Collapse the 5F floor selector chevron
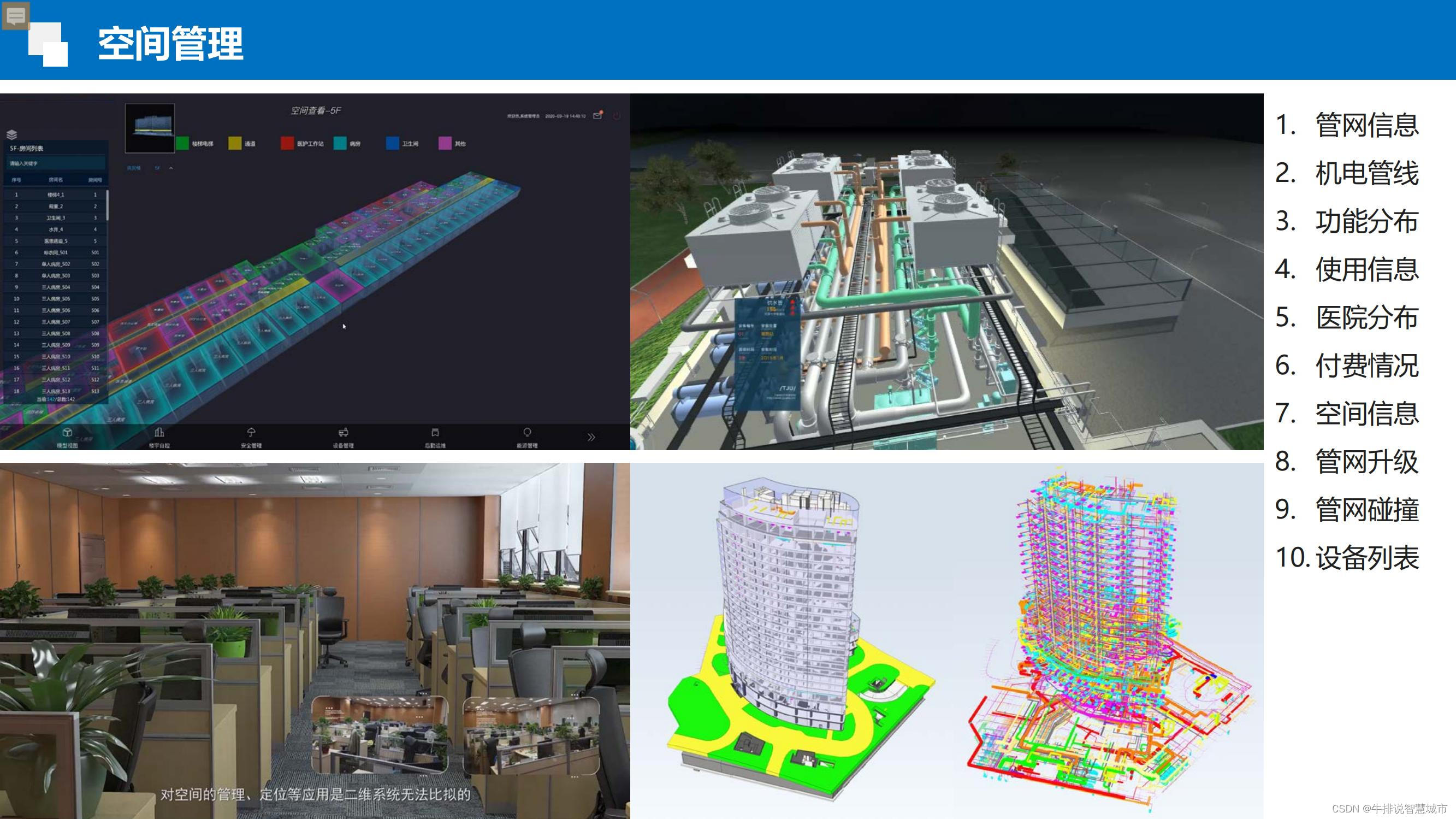 click(171, 168)
